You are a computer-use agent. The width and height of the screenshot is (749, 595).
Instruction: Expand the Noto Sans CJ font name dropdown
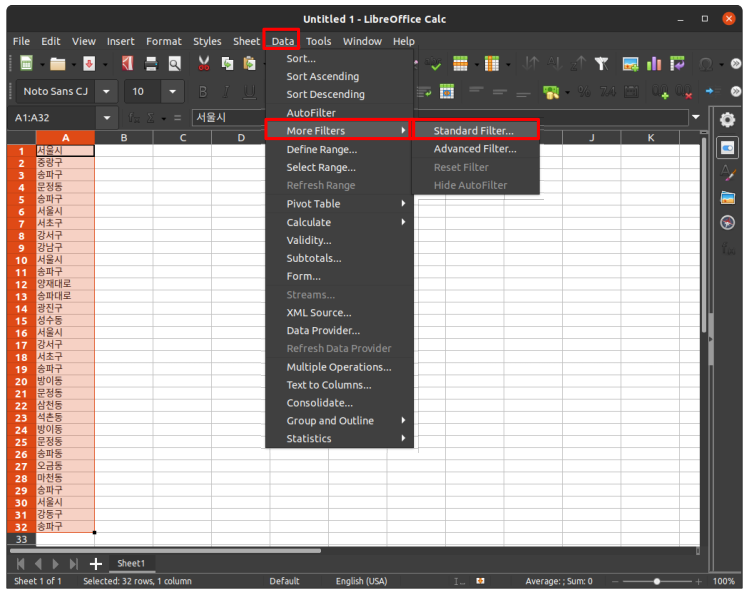106,91
